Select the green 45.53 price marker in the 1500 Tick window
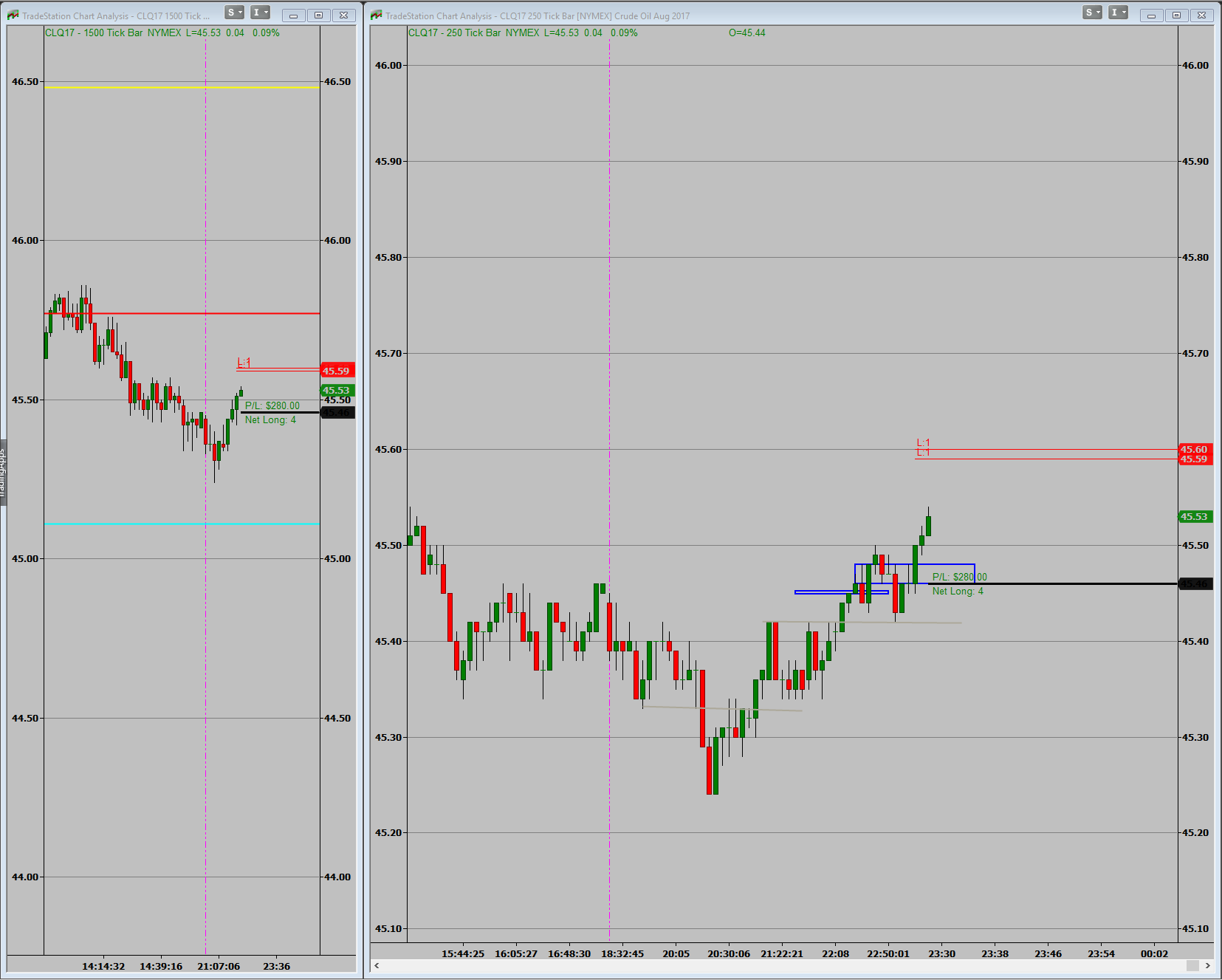The image size is (1222, 980). (x=337, y=391)
